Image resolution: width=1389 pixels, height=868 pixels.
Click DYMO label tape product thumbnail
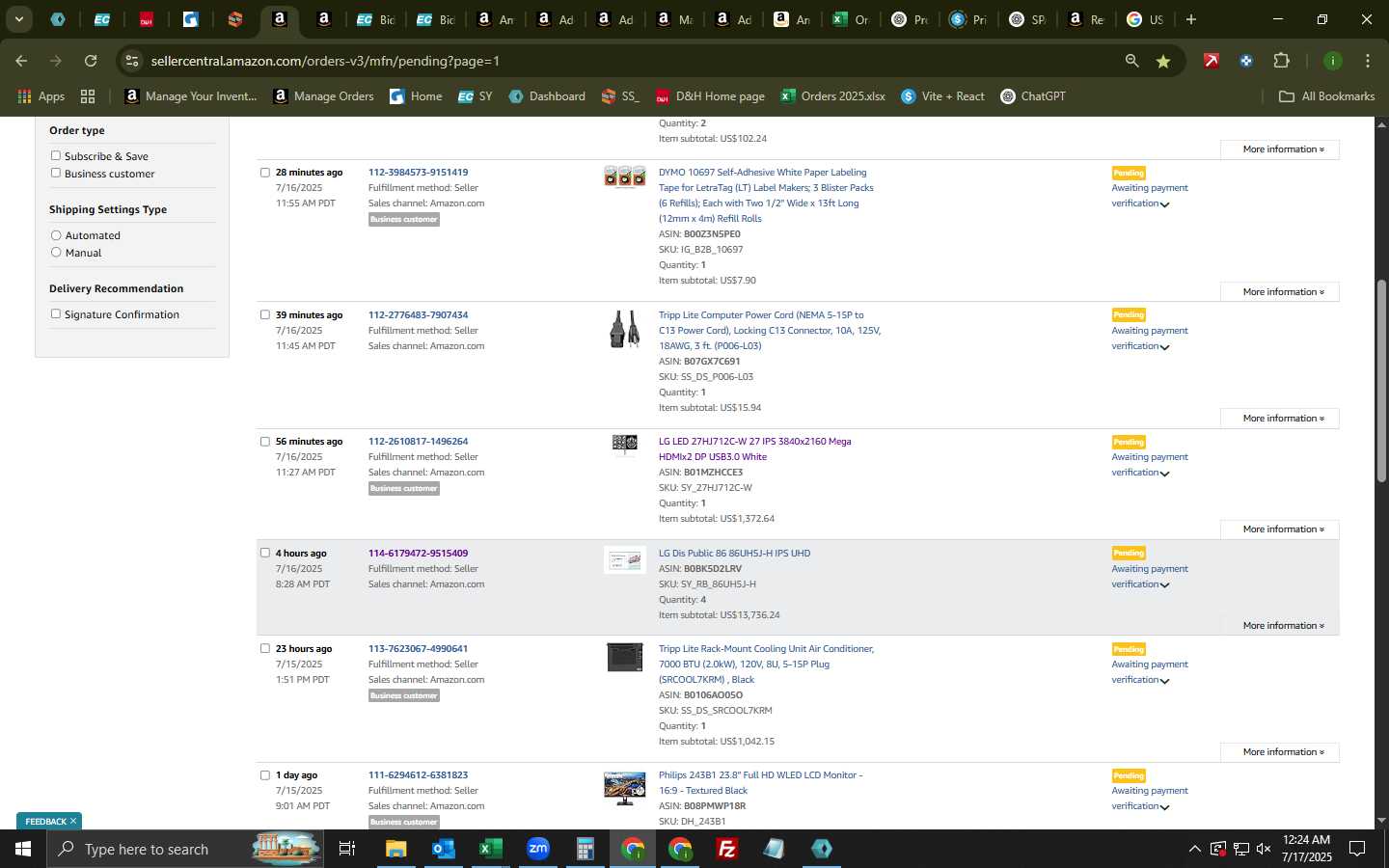click(x=625, y=176)
